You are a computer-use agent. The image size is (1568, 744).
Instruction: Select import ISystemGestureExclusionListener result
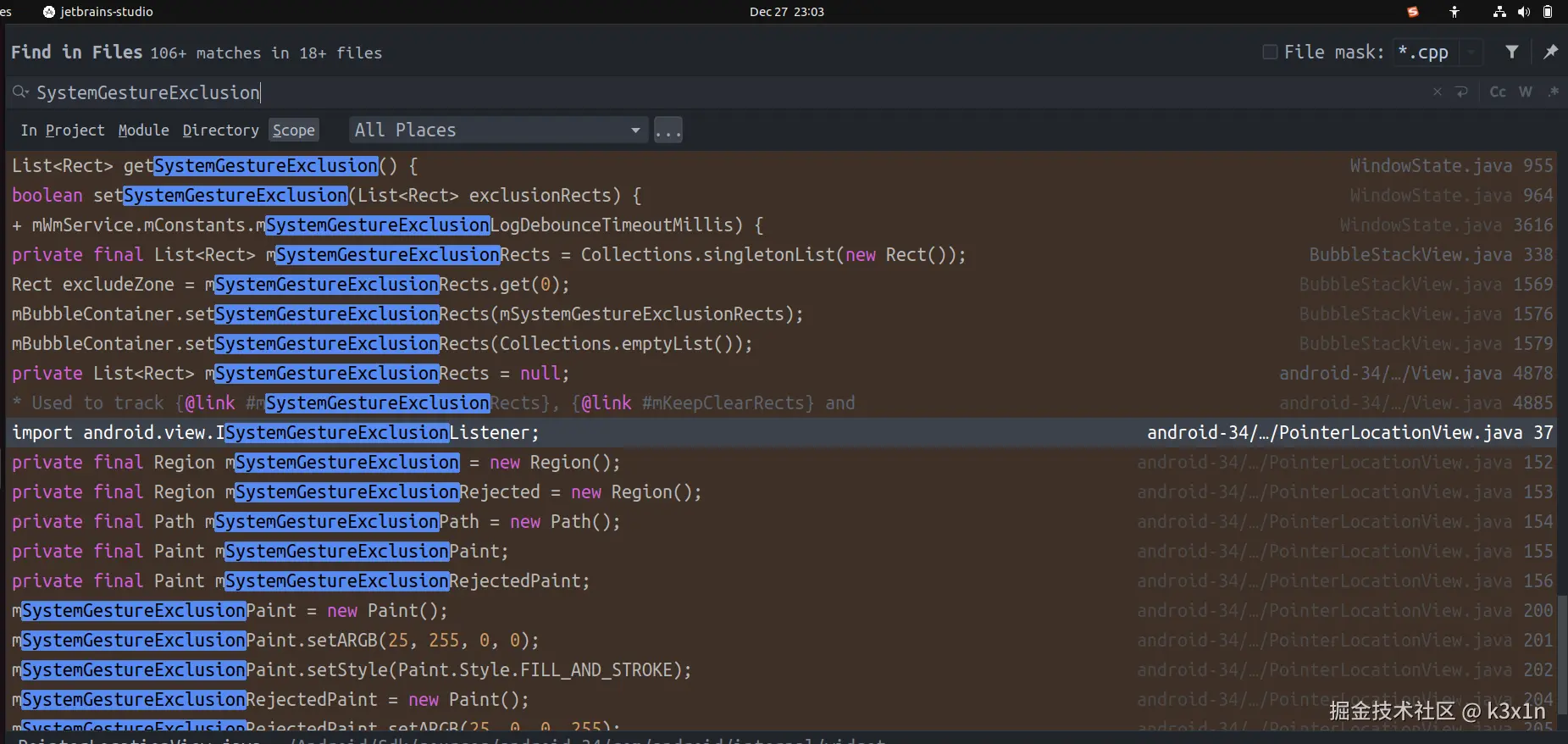tap(783, 432)
